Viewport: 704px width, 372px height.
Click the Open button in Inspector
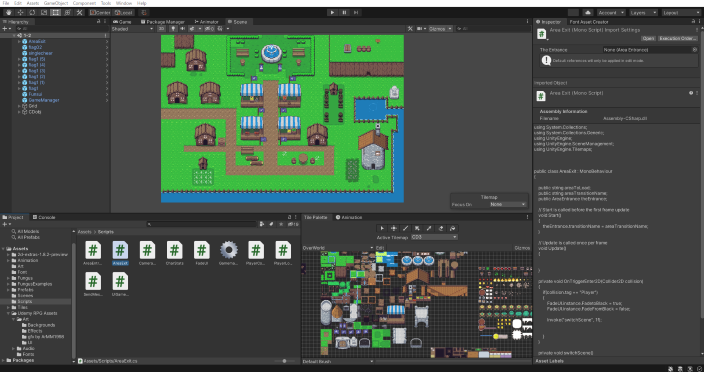648,39
